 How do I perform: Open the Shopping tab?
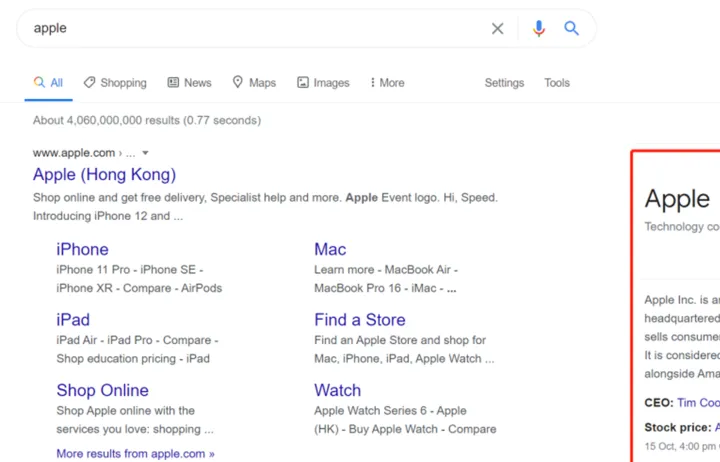click(124, 83)
